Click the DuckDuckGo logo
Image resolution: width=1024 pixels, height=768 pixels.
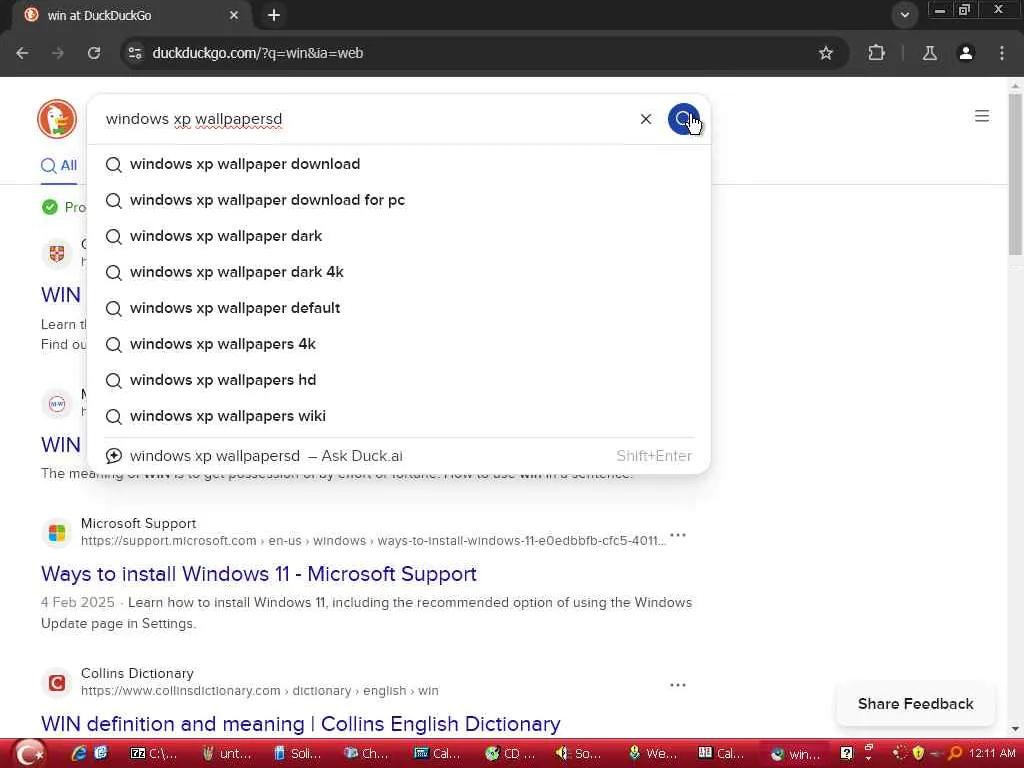point(57,119)
